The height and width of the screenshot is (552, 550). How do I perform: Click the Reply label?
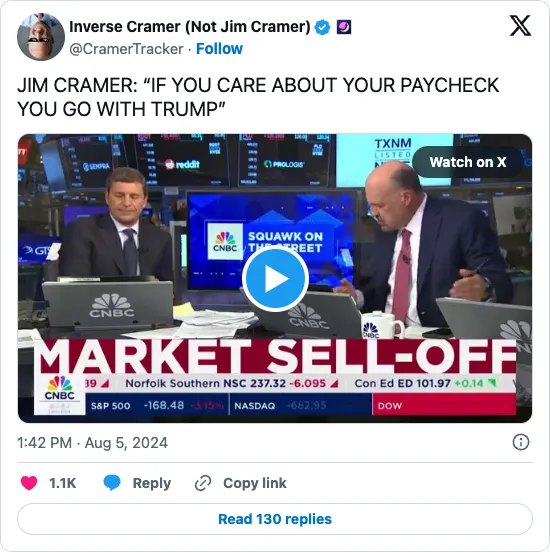click(152, 483)
